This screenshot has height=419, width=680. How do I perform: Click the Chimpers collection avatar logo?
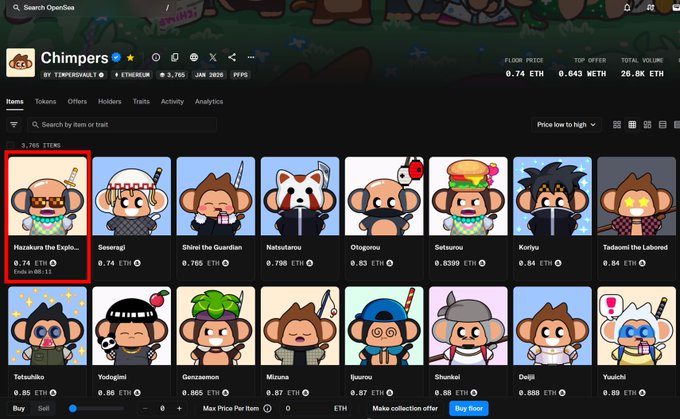click(20, 62)
